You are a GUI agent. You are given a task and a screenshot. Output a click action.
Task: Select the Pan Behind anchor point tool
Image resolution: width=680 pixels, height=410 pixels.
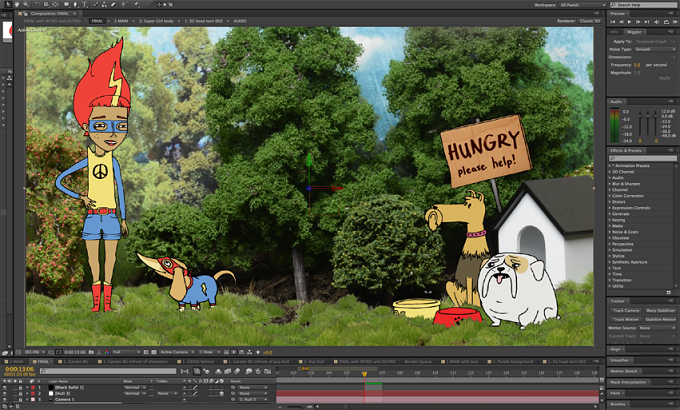tap(55, 4)
